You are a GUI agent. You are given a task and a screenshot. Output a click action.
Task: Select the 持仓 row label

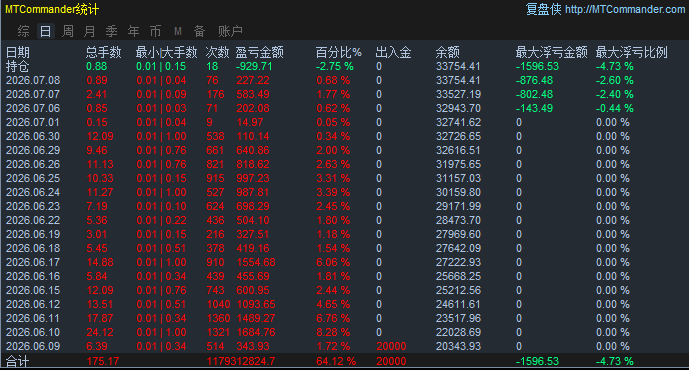[18, 66]
